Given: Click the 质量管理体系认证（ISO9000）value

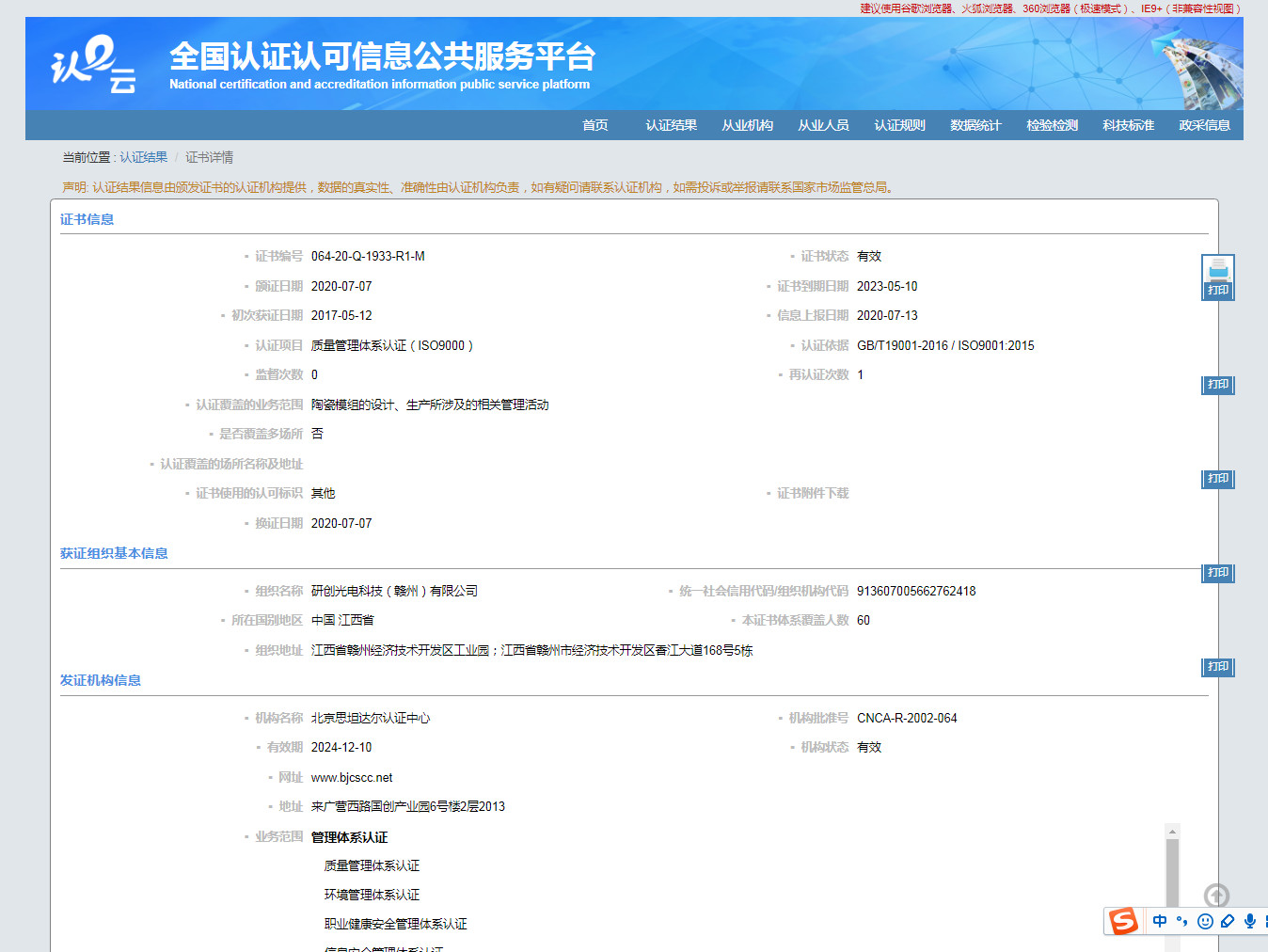Looking at the screenshot, I should pyautogui.click(x=392, y=345).
